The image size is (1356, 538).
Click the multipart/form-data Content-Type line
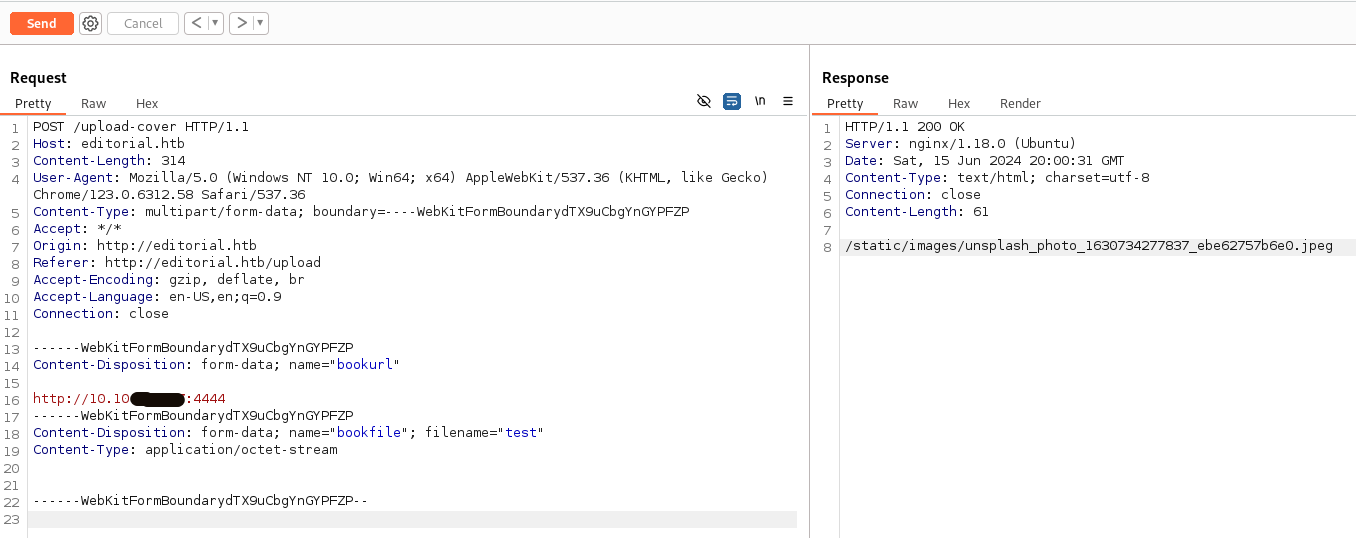tap(361, 212)
